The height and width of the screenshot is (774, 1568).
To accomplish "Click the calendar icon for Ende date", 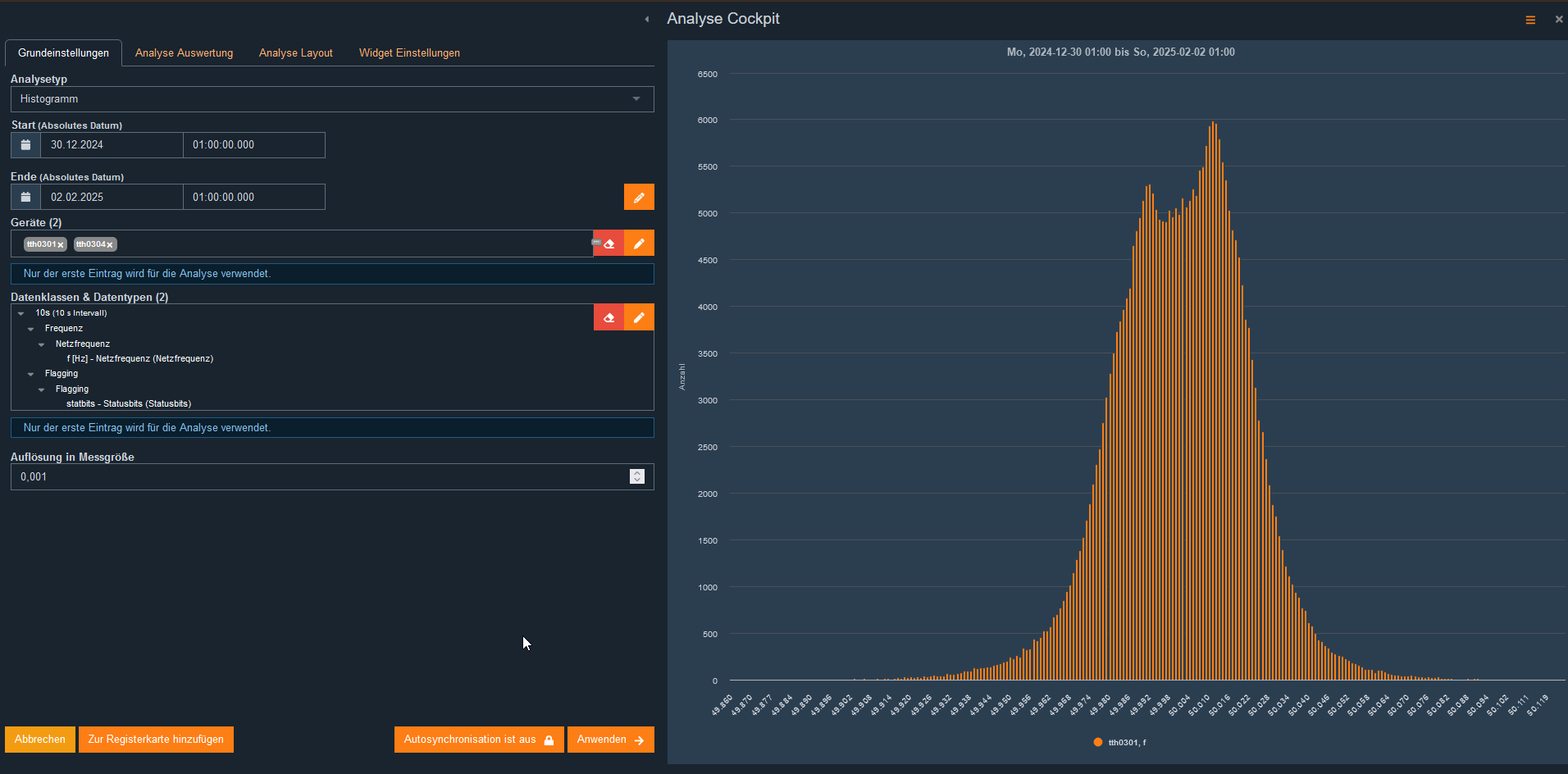I will 25,198.
